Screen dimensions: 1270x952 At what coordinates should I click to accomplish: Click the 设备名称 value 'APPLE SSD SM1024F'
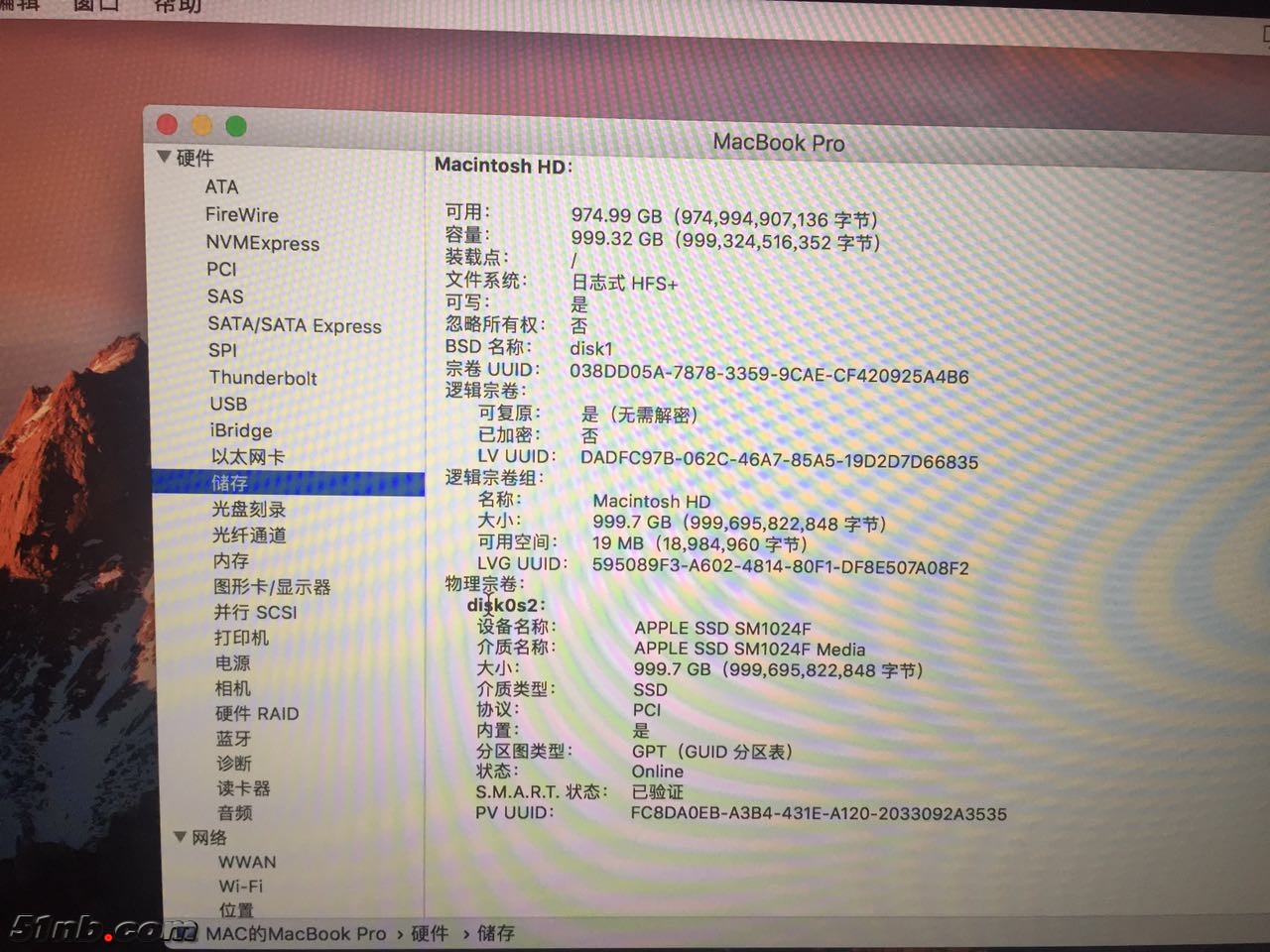722,628
